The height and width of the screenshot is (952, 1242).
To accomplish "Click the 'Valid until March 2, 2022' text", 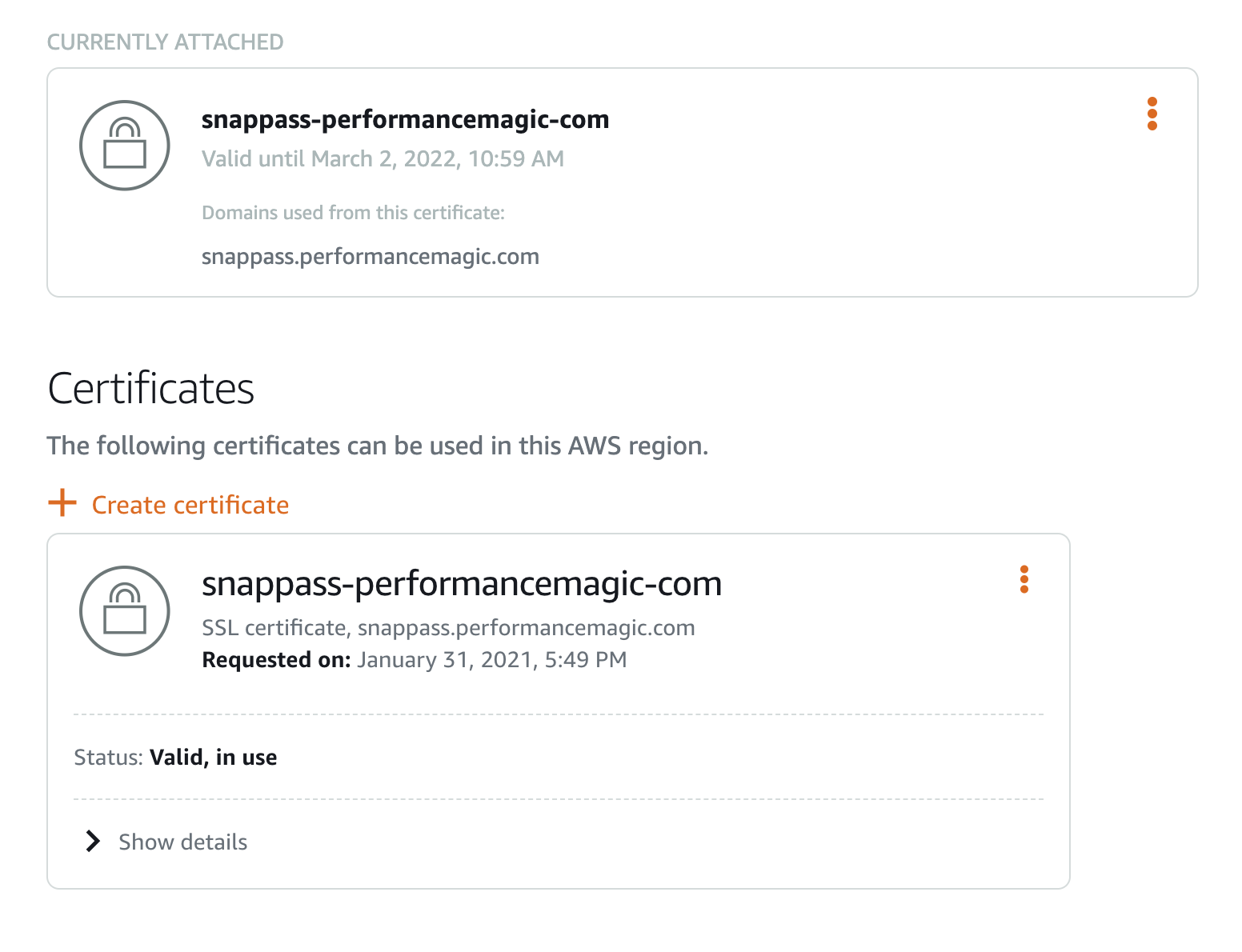I will (383, 158).
